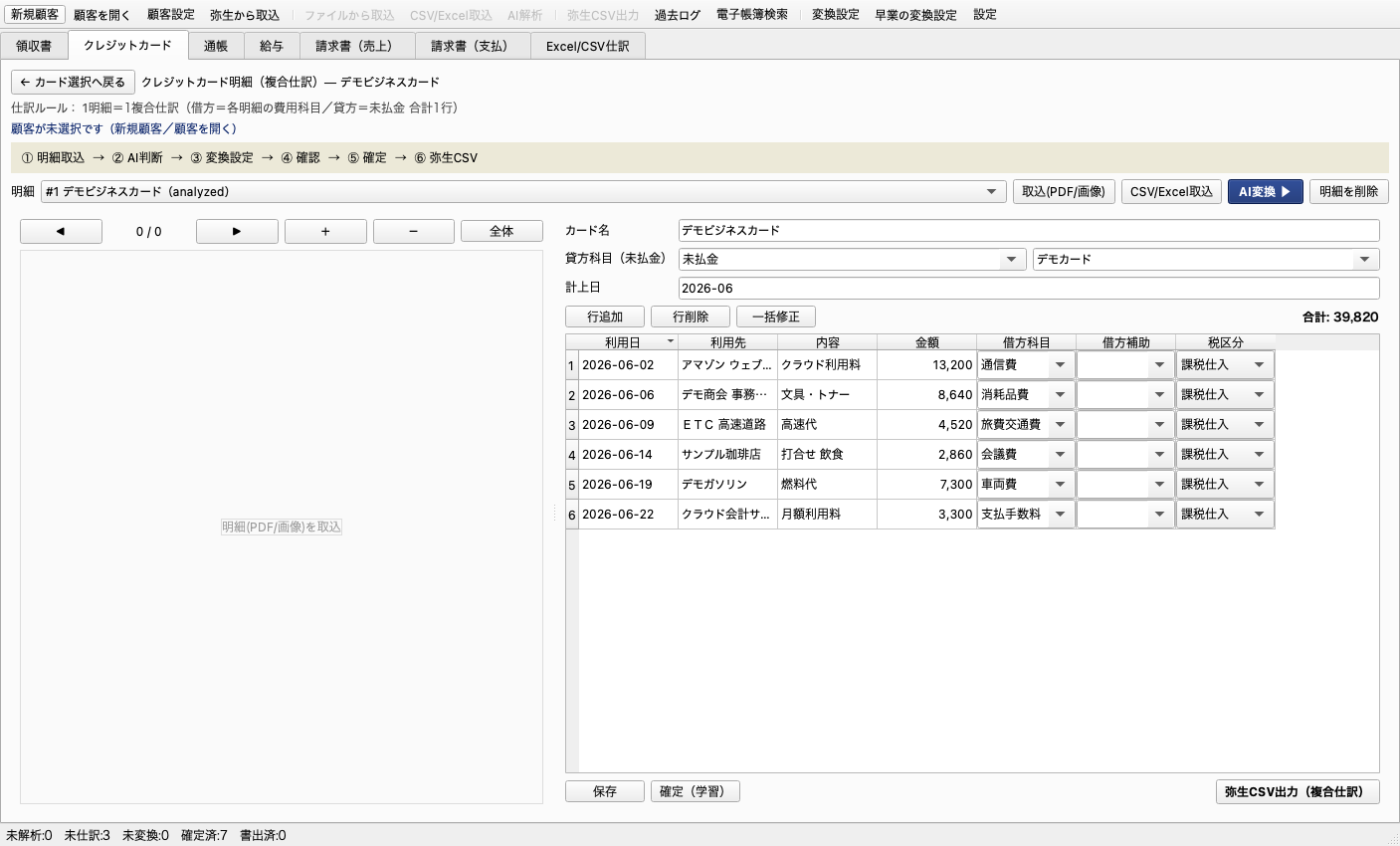Screen dimensions: 1400x846
Task: Click 取込(PDF/画像) button
Action: [x=1064, y=191]
